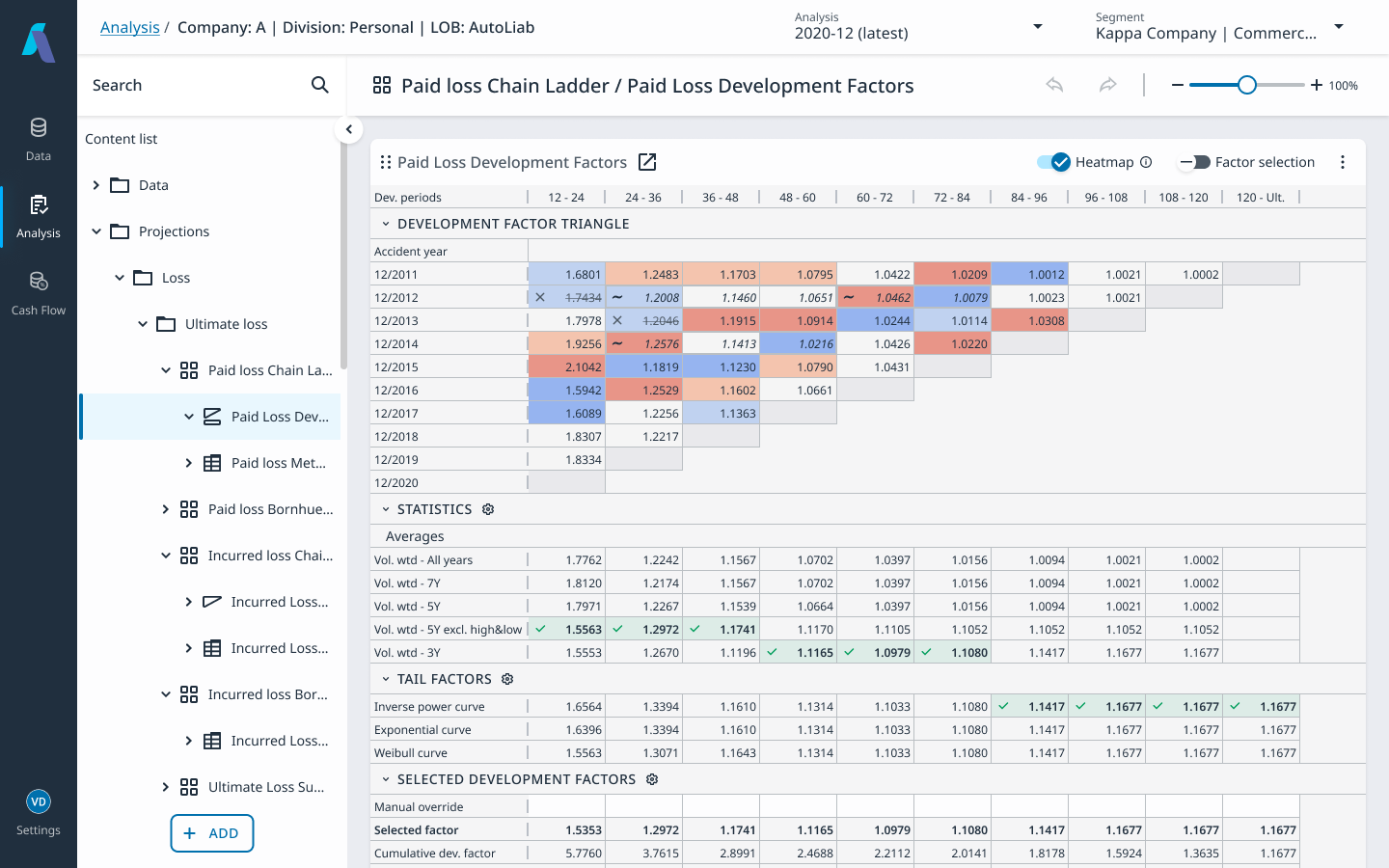Image resolution: width=1389 pixels, height=868 pixels.
Task: Enable the Factor selection toggle
Action: coord(1195,162)
